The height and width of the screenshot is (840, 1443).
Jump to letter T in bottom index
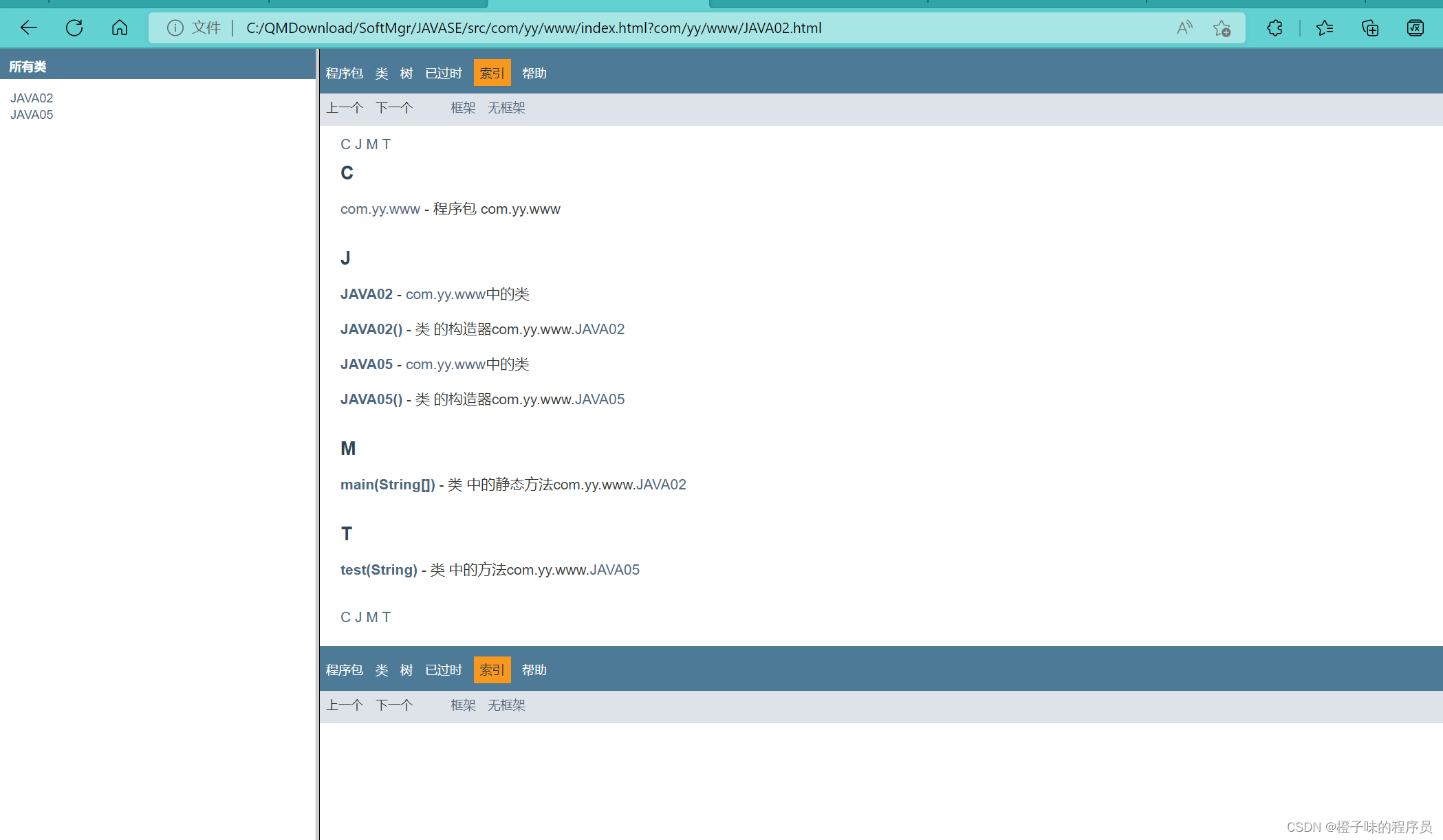[387, 617]
